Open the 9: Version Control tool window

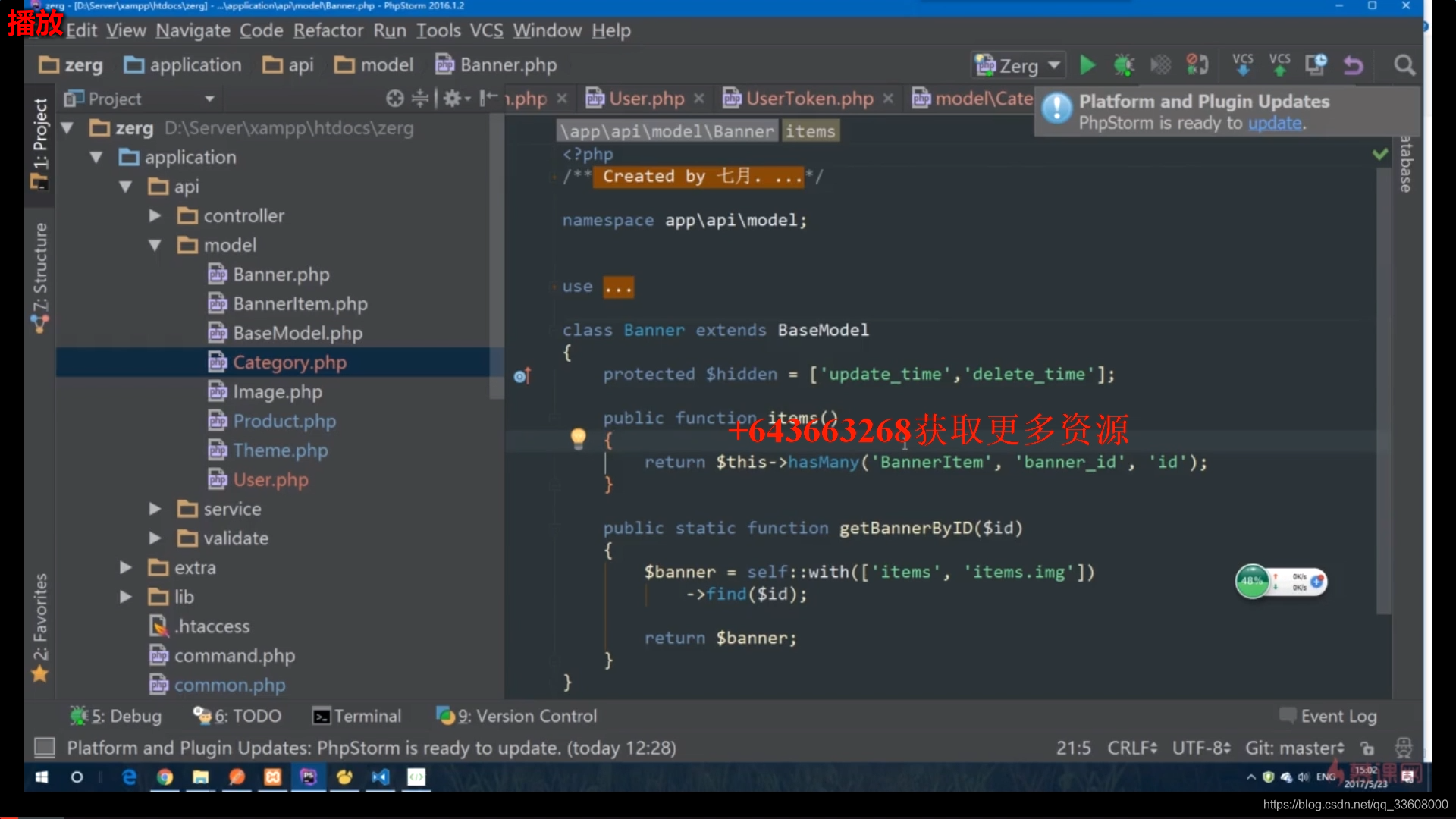pos(516,716)
